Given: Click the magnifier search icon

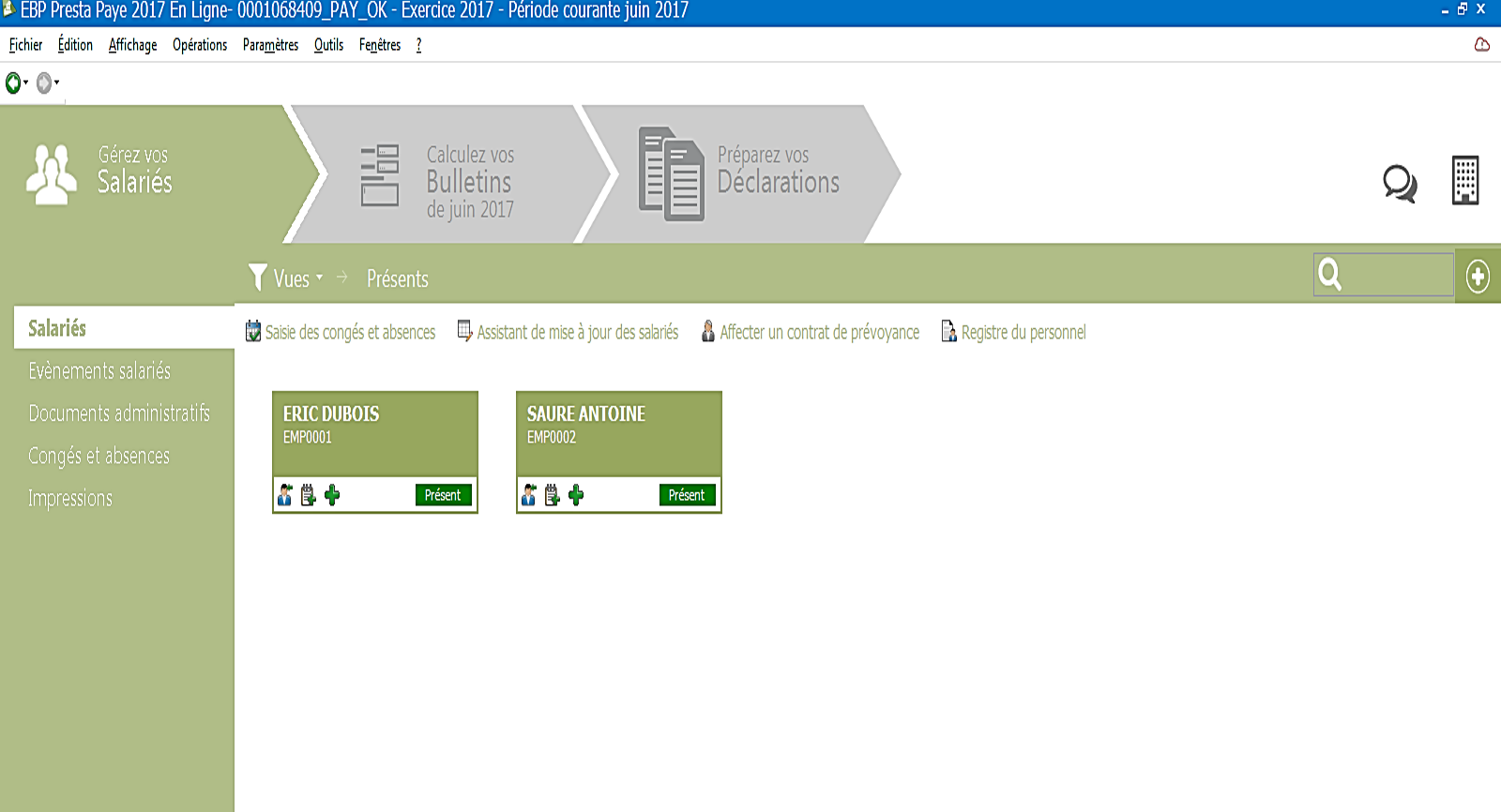Looking at the screenshot, I should 1330,275.
